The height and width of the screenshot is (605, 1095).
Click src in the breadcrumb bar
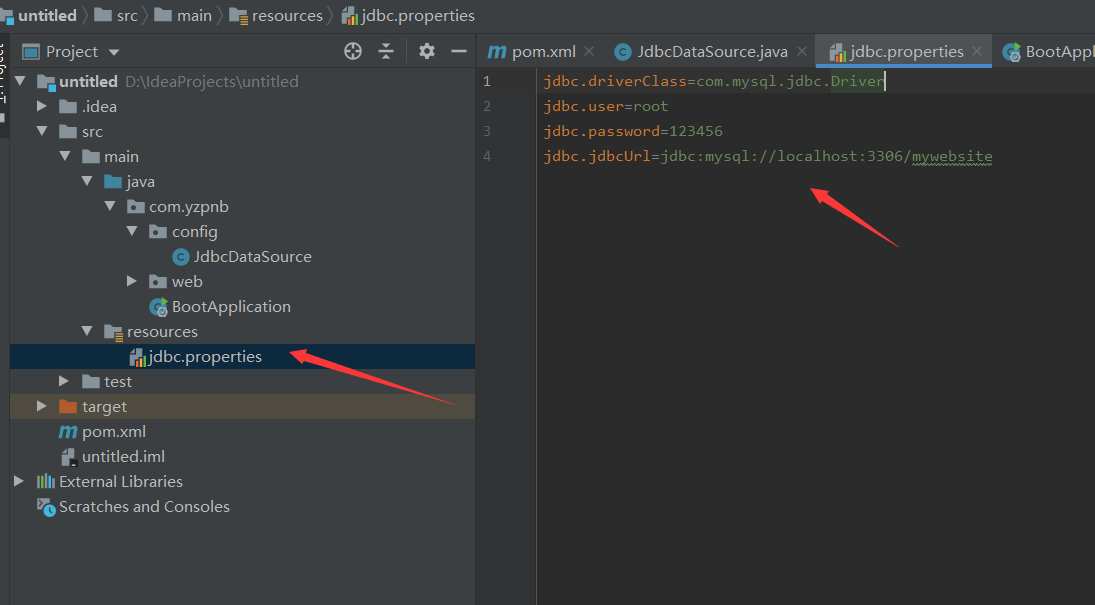[x=127, y=15]
